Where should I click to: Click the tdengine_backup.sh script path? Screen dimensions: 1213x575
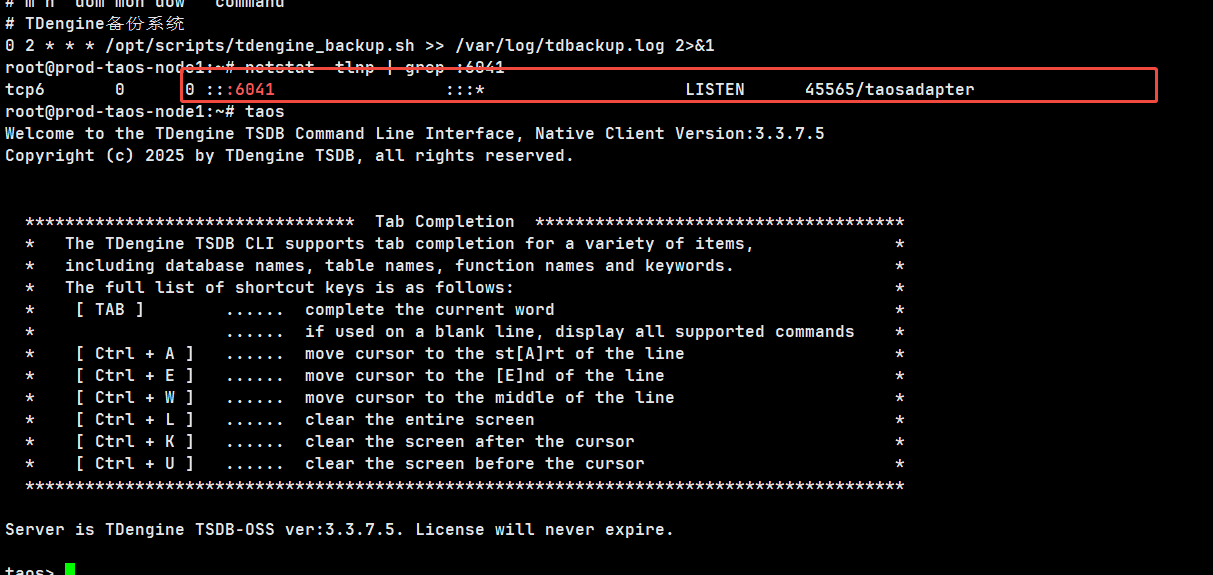coord(233,46)
